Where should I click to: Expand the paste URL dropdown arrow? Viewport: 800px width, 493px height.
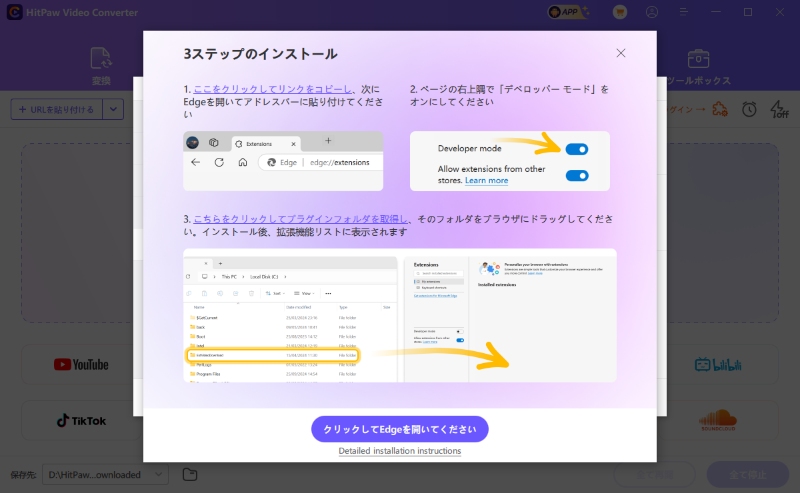(x=113, y=109)
